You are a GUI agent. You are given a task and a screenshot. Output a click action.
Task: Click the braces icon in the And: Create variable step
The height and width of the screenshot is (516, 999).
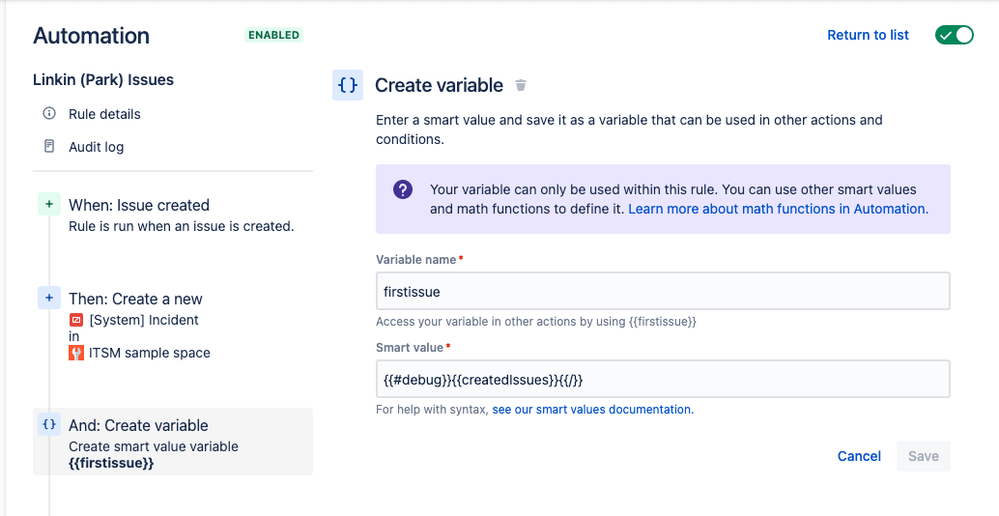coord(49,424)
